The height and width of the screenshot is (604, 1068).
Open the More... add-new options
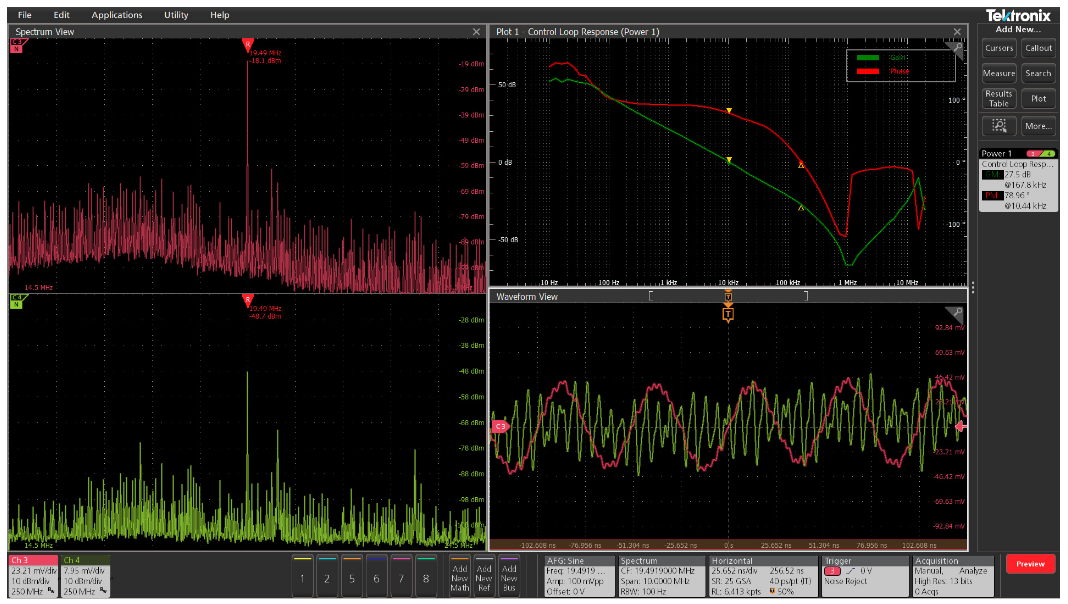pyautogui.click(x=1038, y=126)
